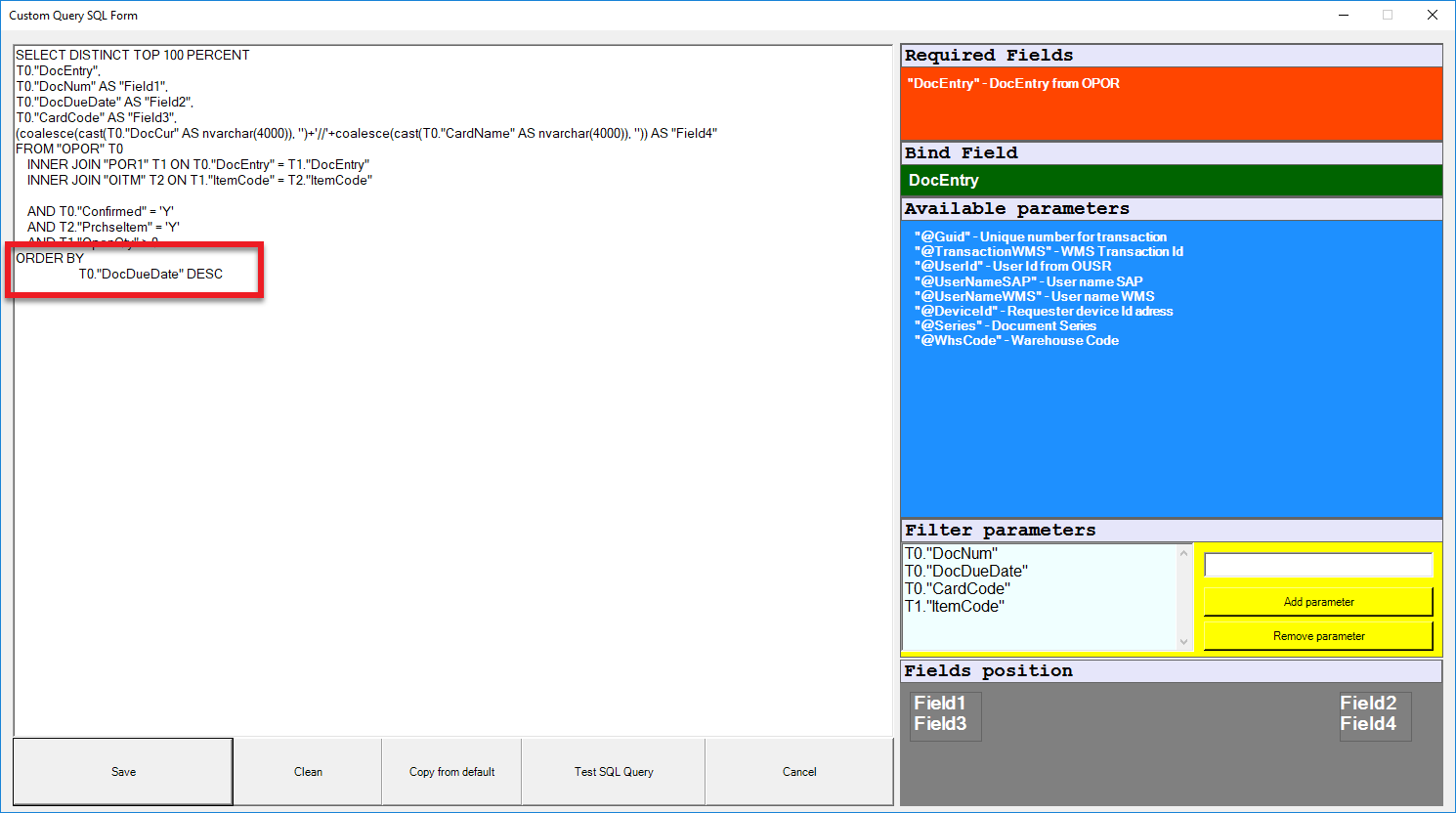Run Test SQL Query
The image size is (1456, 813).
click(614, 772)
